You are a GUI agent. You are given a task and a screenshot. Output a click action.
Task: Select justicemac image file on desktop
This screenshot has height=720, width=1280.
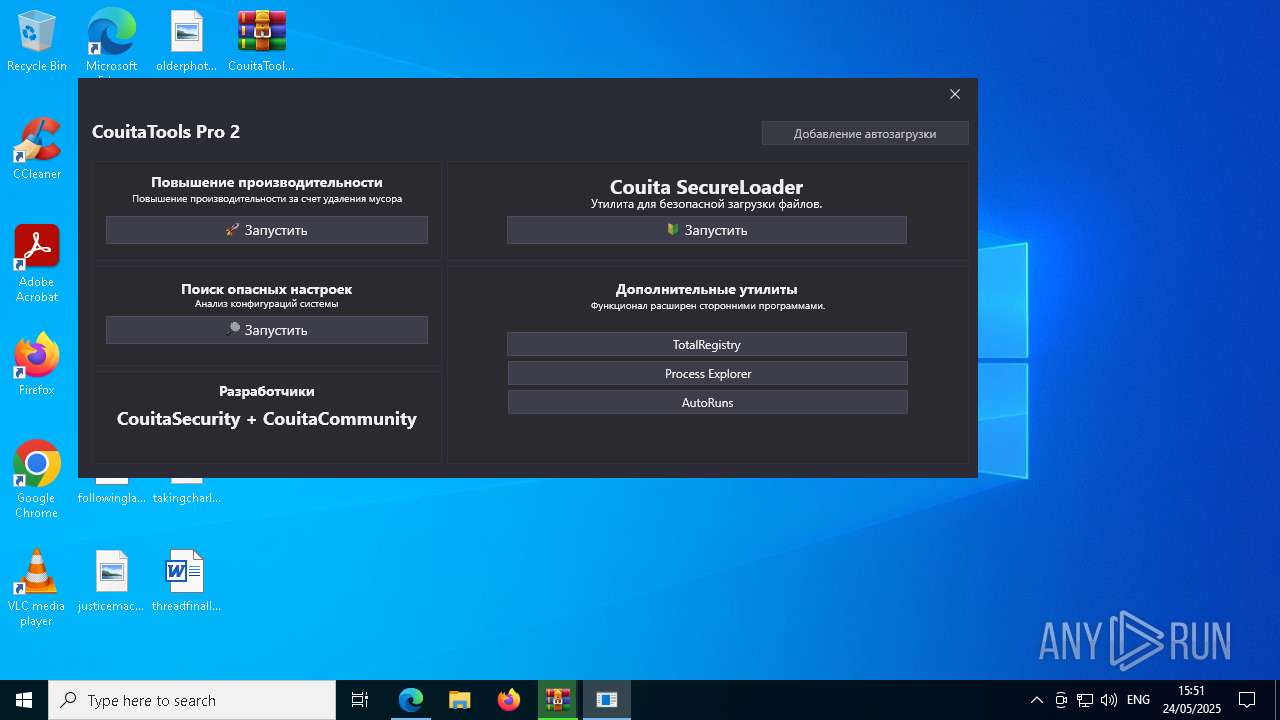(x=111, y=581)
